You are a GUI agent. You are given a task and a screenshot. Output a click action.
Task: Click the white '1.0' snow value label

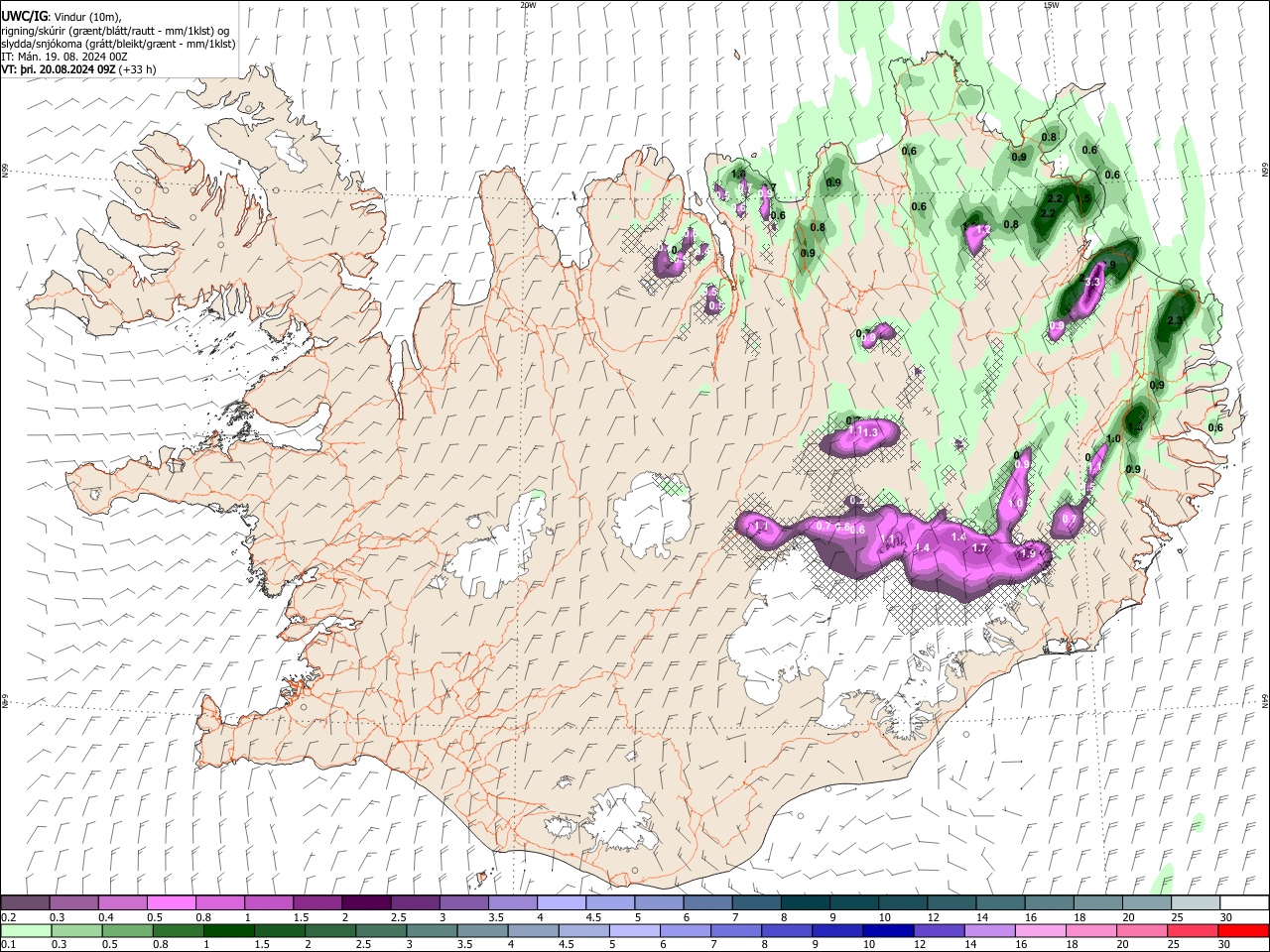click(x=1015, y=505)
